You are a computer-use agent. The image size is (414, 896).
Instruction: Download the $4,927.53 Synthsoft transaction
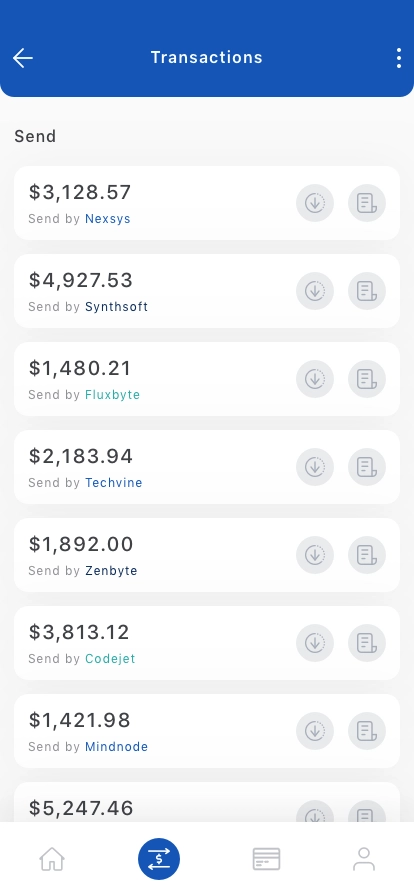click(315, 291)
